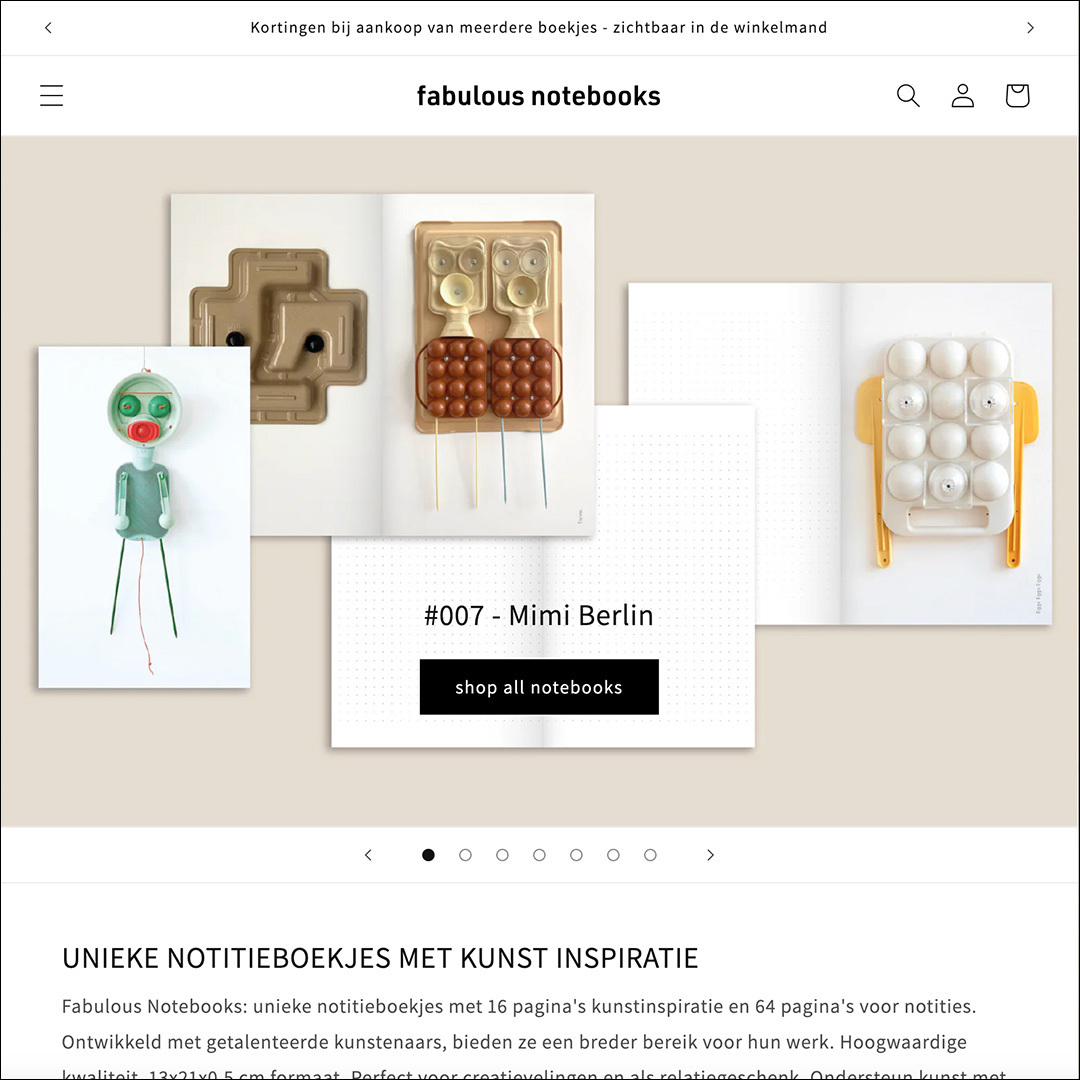1080x1080 pixels.
Task: Jump to the sixth slide dot
Action: coord(613,855)
